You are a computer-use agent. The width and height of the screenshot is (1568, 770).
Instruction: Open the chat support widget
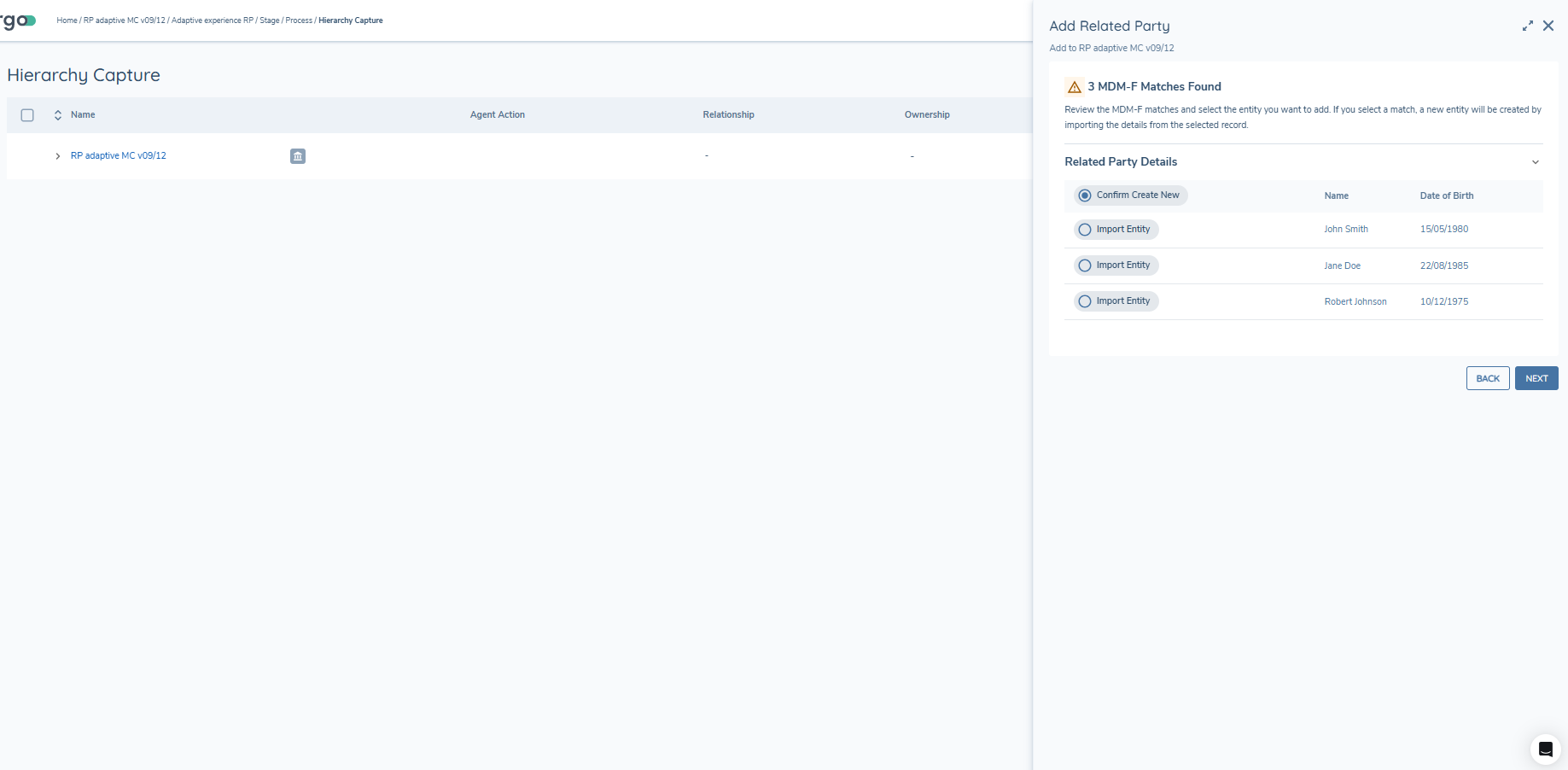[1545, 749]
